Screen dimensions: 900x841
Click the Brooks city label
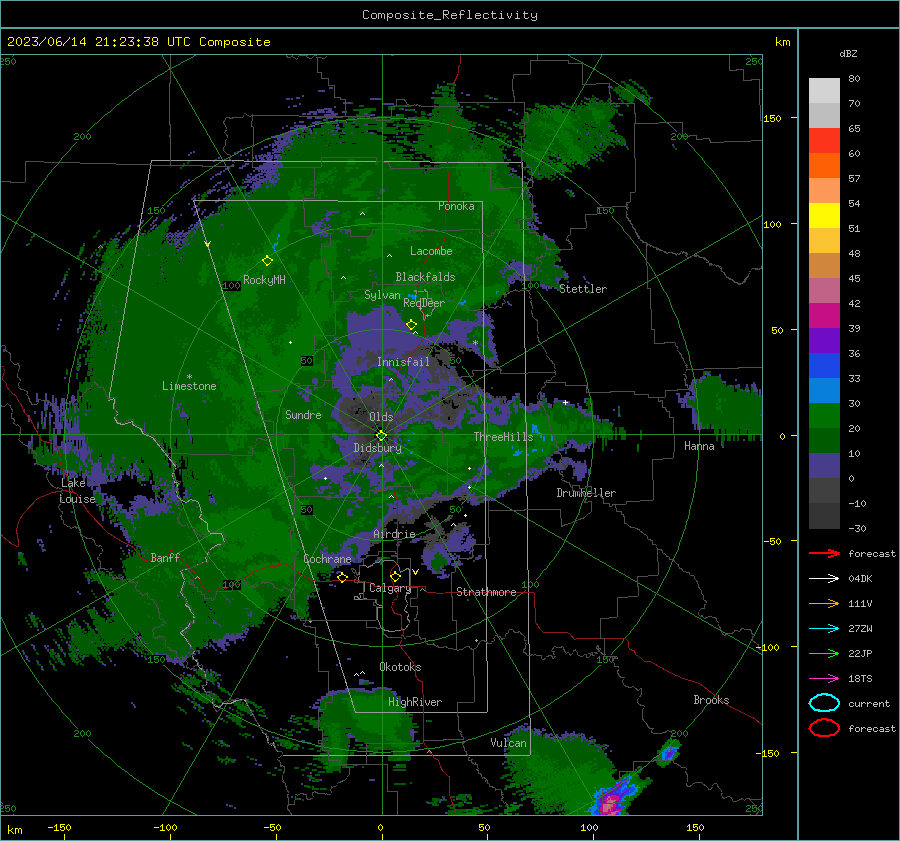click(711, 700)
